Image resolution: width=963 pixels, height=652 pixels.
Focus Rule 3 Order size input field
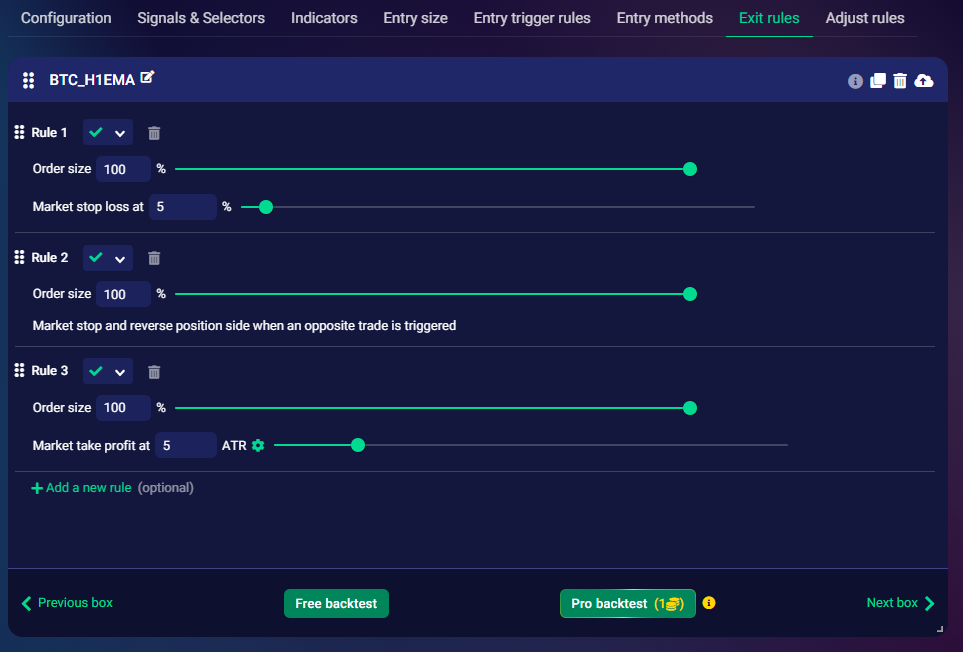tap(123, 408)
